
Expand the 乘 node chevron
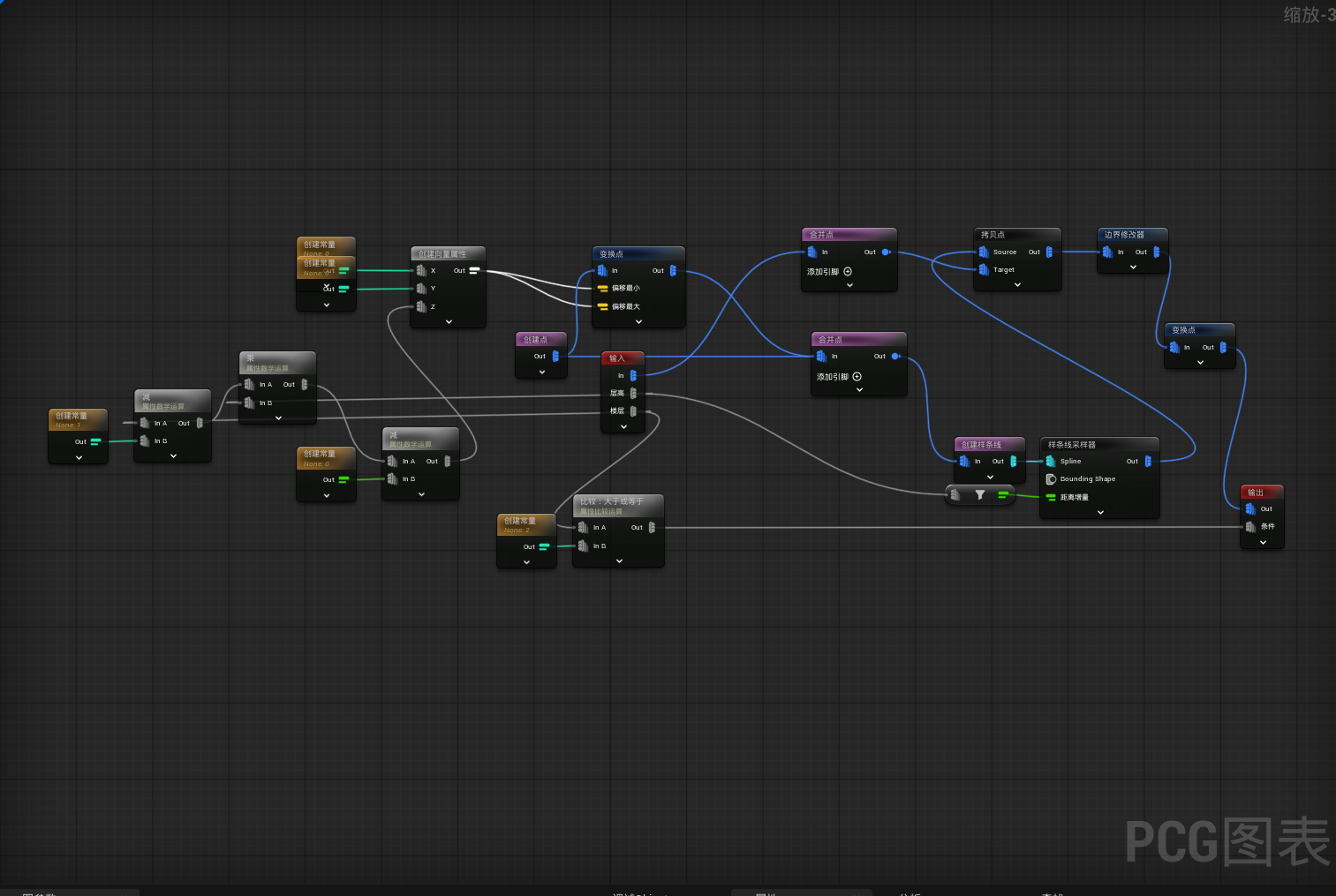[278, 418]
